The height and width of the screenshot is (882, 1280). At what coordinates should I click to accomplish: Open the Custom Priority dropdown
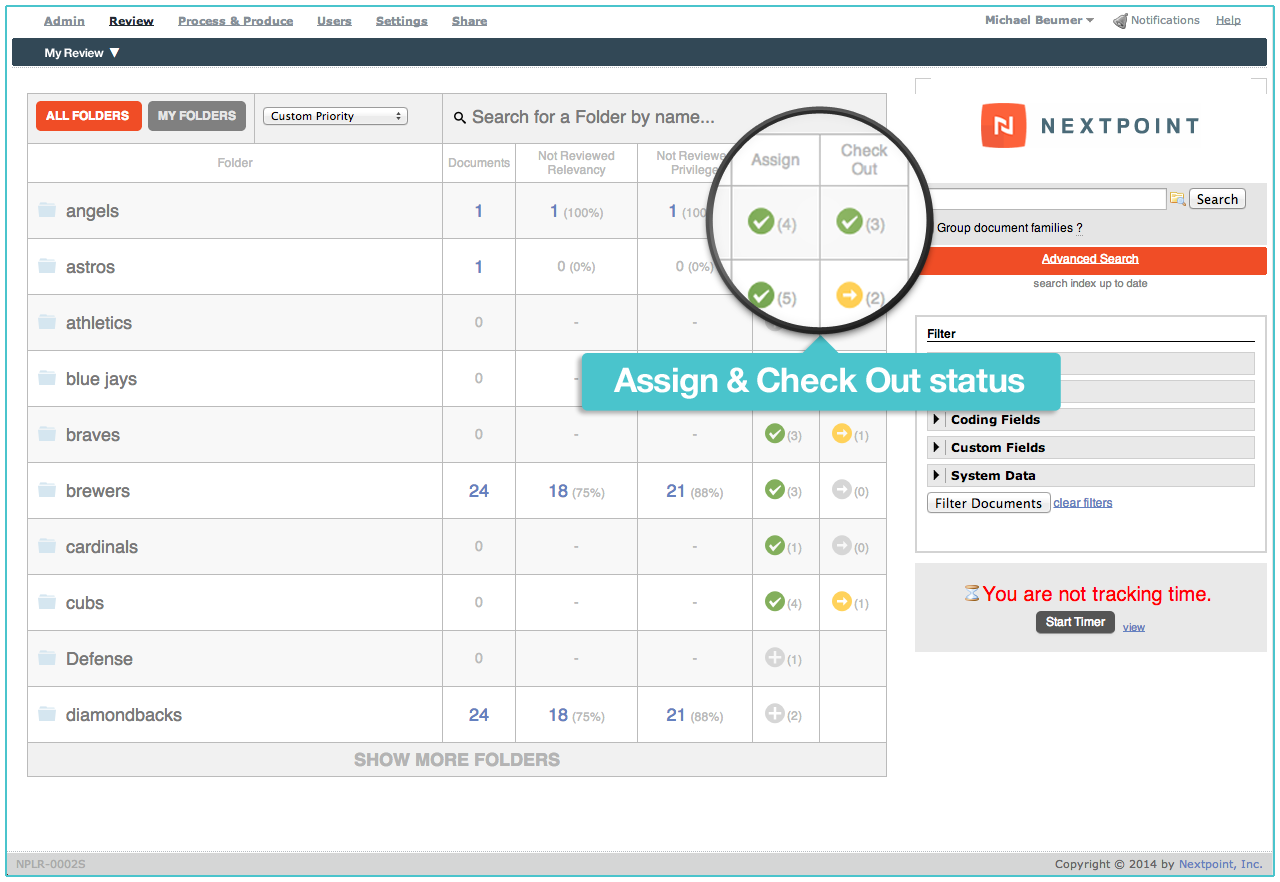pos(335,115)
